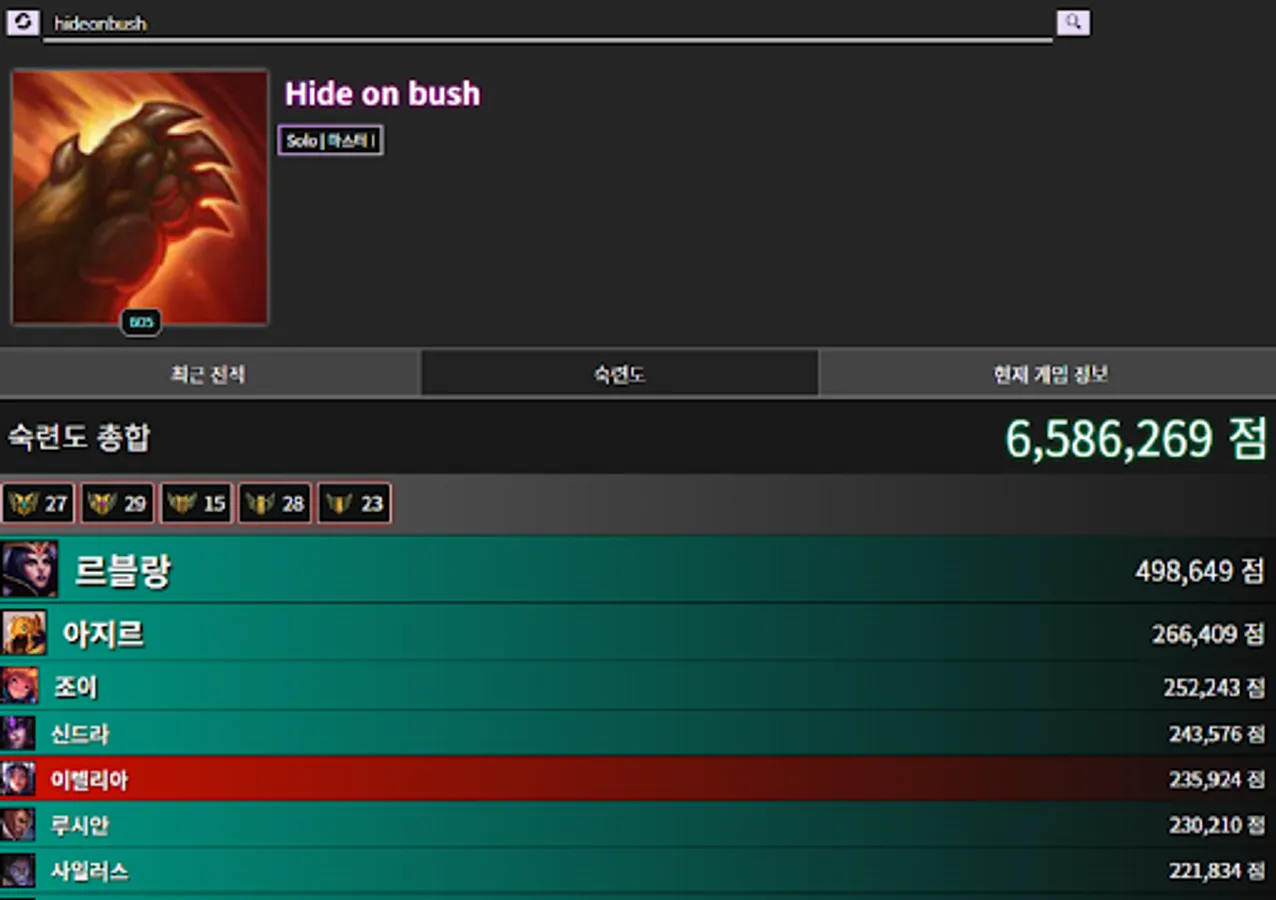Screen dimensions: 1276x900
Task: Click the 6,586,269 점 total score
Action: click(1136, 439)
